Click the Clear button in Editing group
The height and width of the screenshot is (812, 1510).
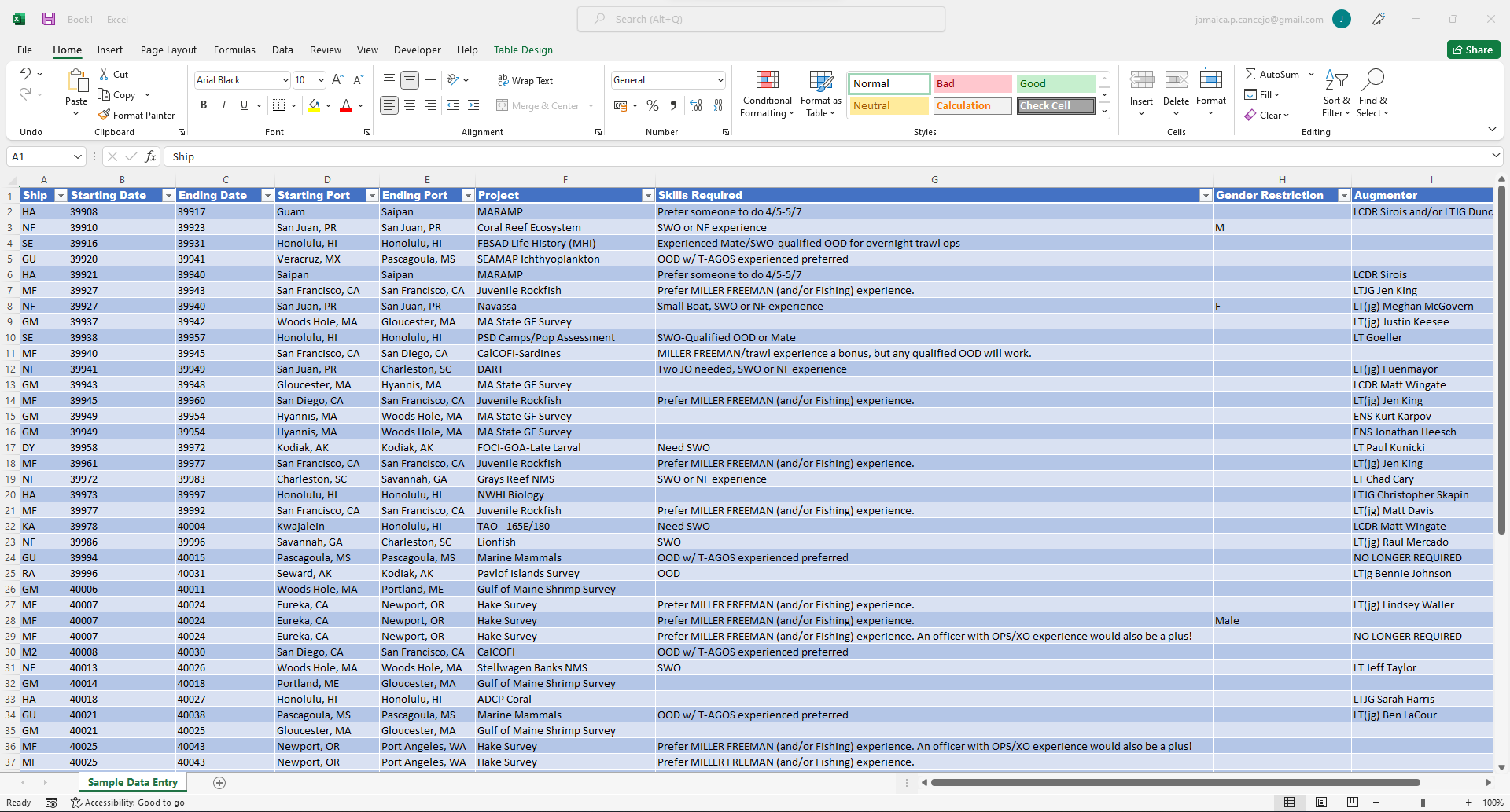(x=1267, y=115)
